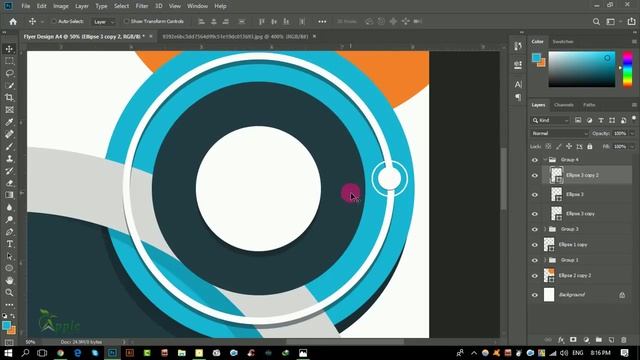This screenshot has width=640, height=360.
Task: Select the Eyedropper tool
Action: click(9, 122)
